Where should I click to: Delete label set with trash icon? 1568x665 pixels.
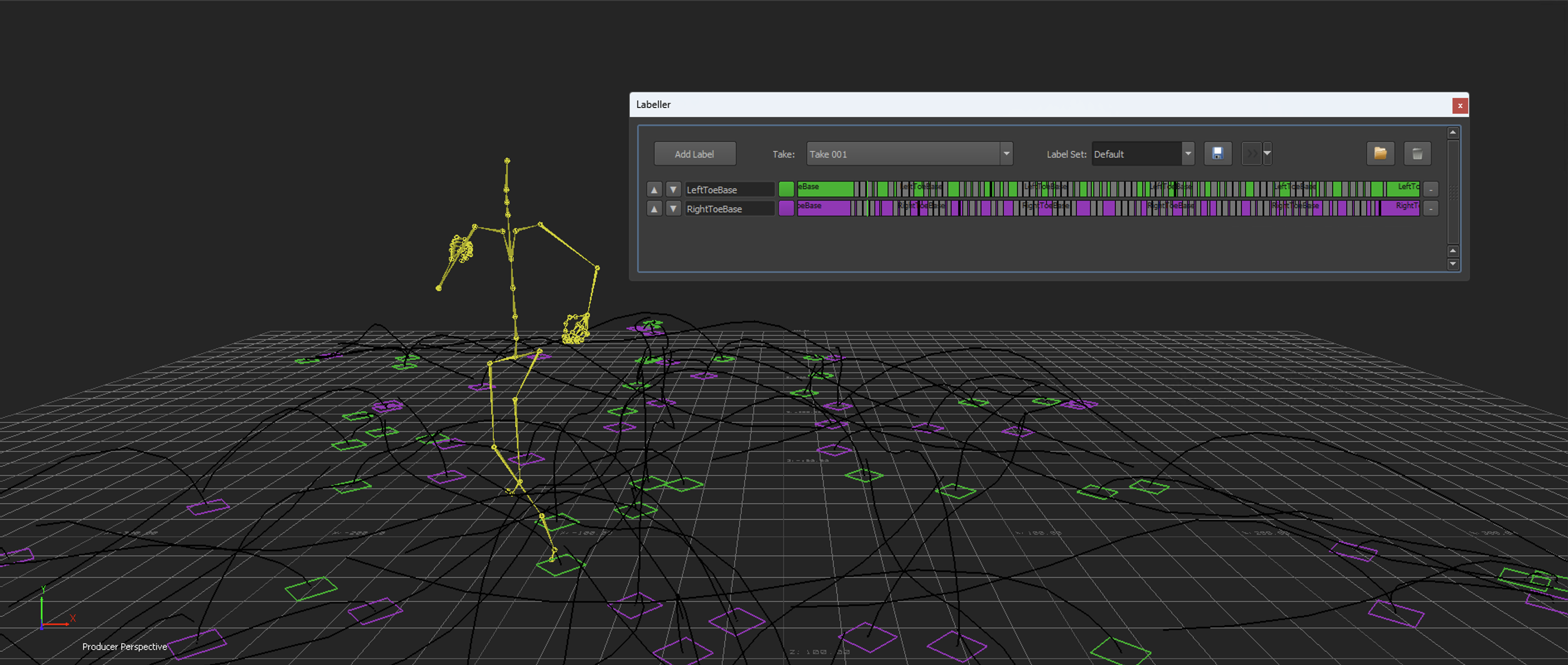coord(1417,154)
